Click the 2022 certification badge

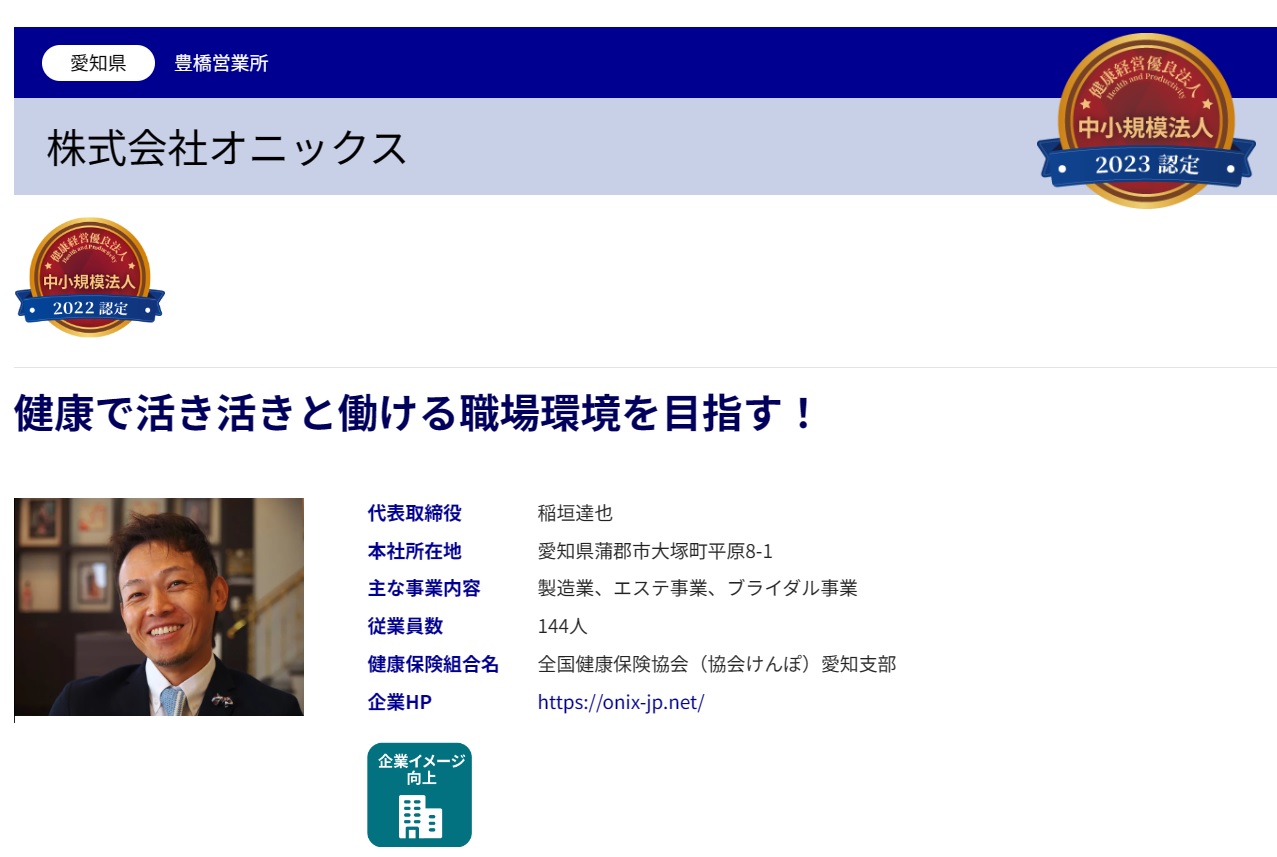(90, 278)
